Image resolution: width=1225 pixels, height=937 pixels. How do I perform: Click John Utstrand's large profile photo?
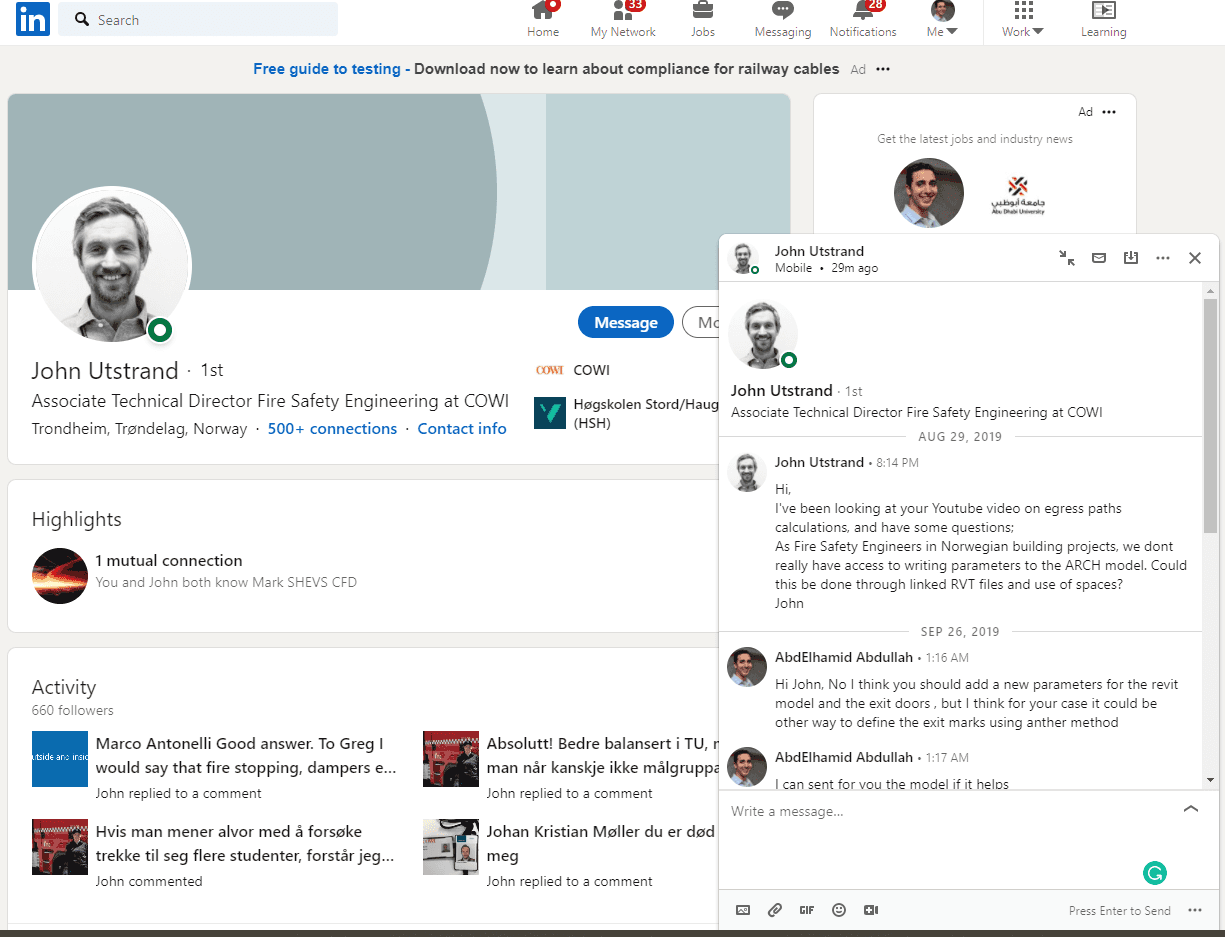pos(112,265)
